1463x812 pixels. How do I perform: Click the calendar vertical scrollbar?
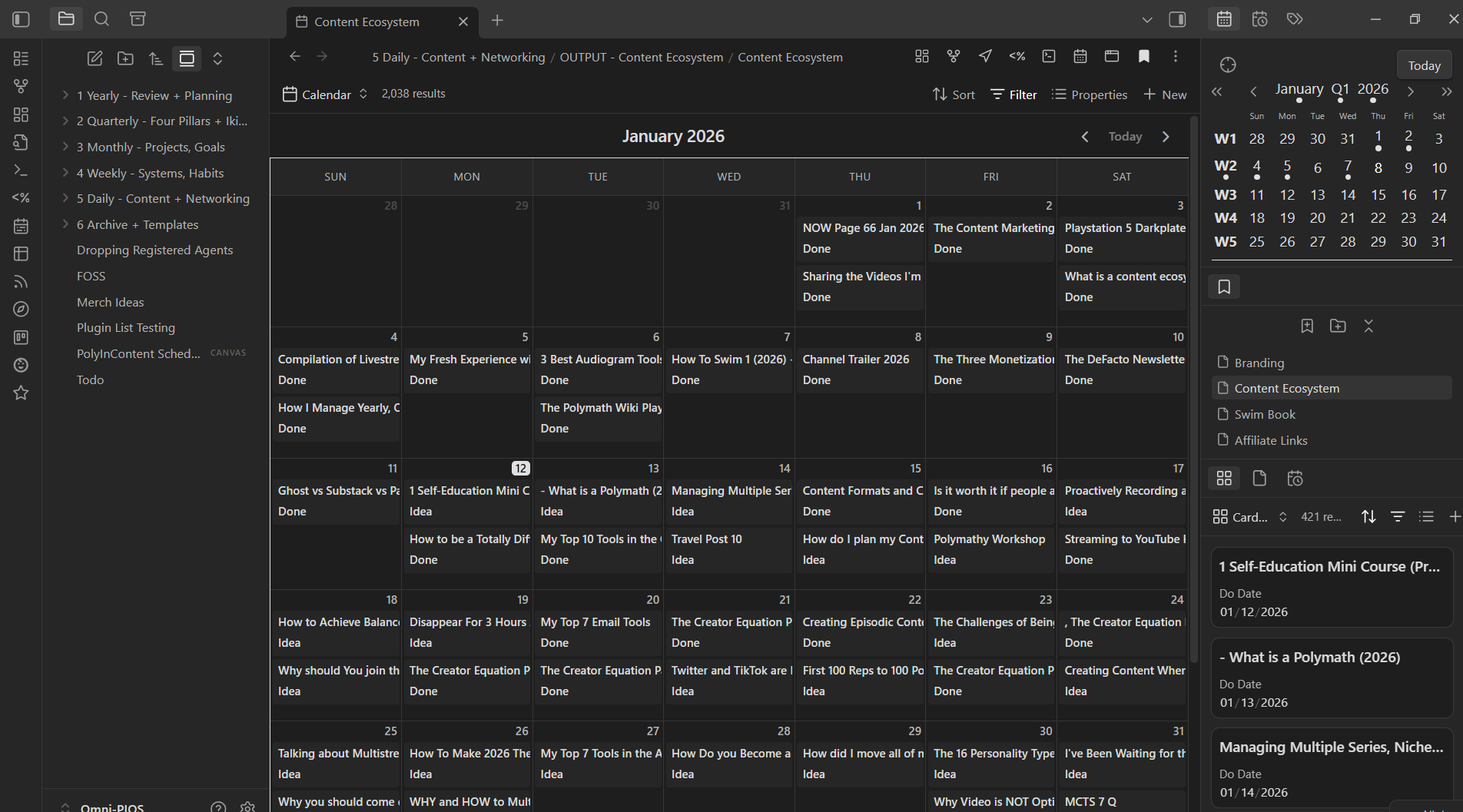point(1193,384)
